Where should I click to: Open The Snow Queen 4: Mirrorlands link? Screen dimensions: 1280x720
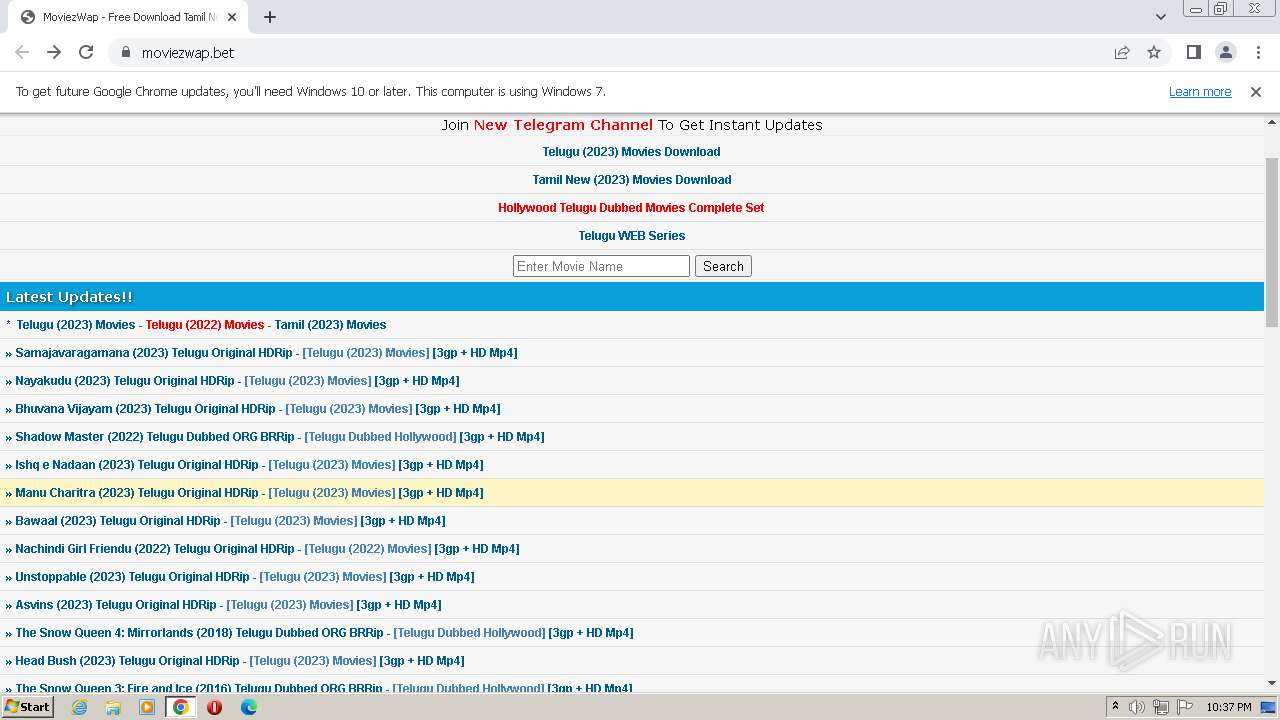(x=199, y=633)
